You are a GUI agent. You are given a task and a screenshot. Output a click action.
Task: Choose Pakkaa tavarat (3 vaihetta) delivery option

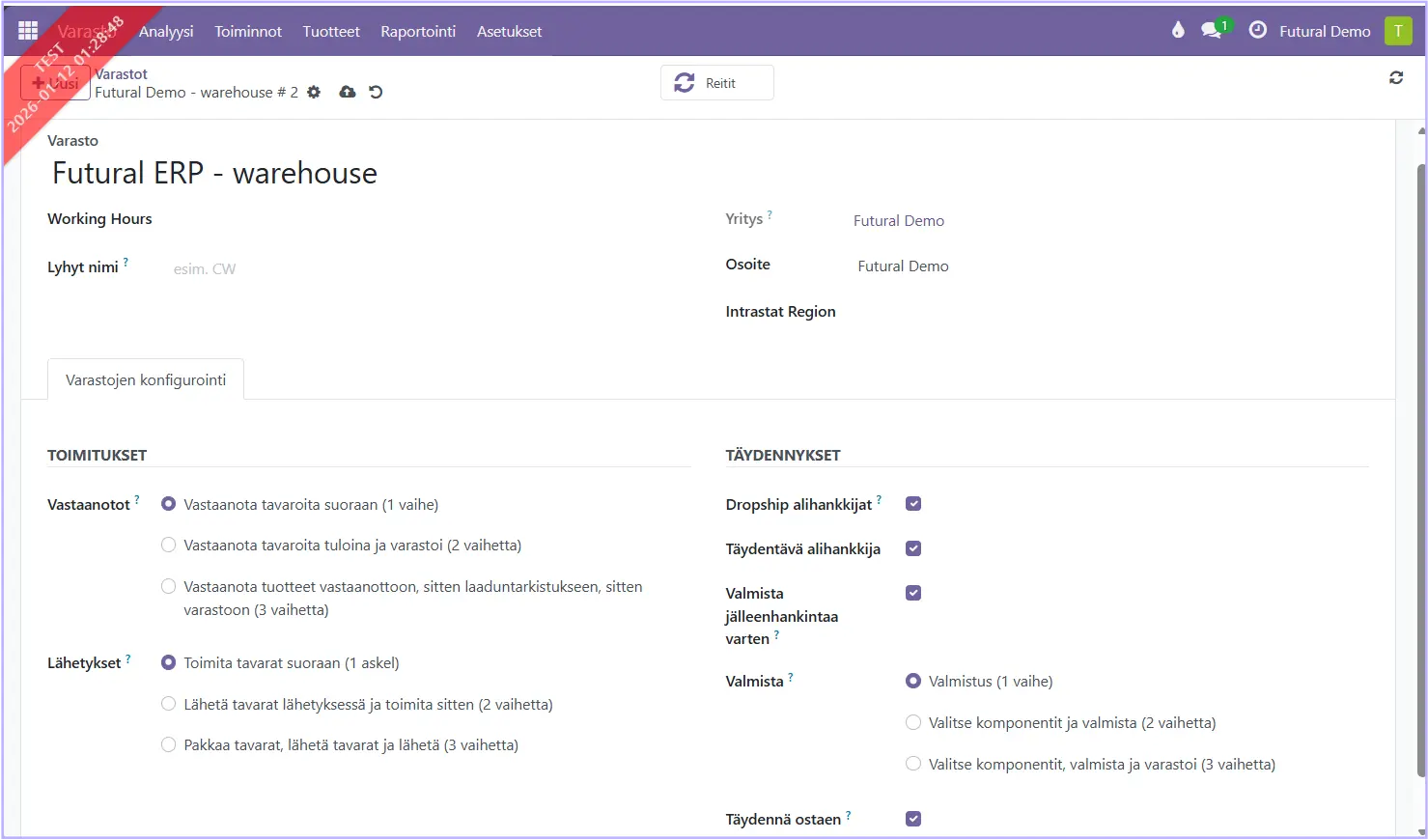pyautogui.click(x=169, y=745)
